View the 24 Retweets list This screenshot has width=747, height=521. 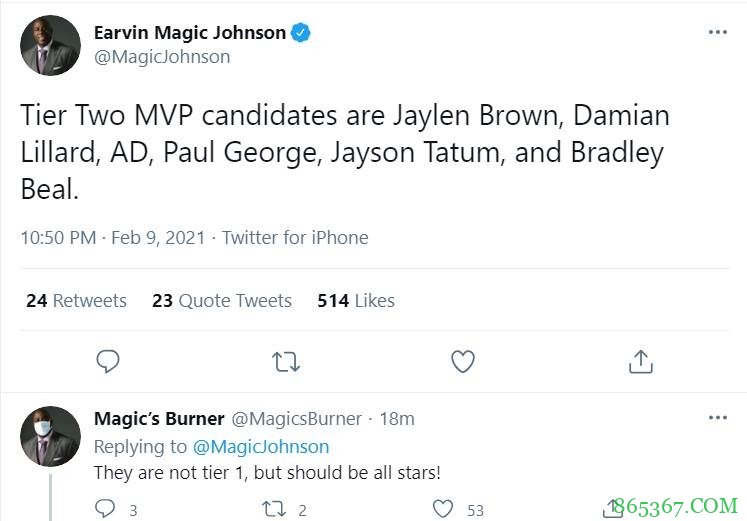point(76,300)
